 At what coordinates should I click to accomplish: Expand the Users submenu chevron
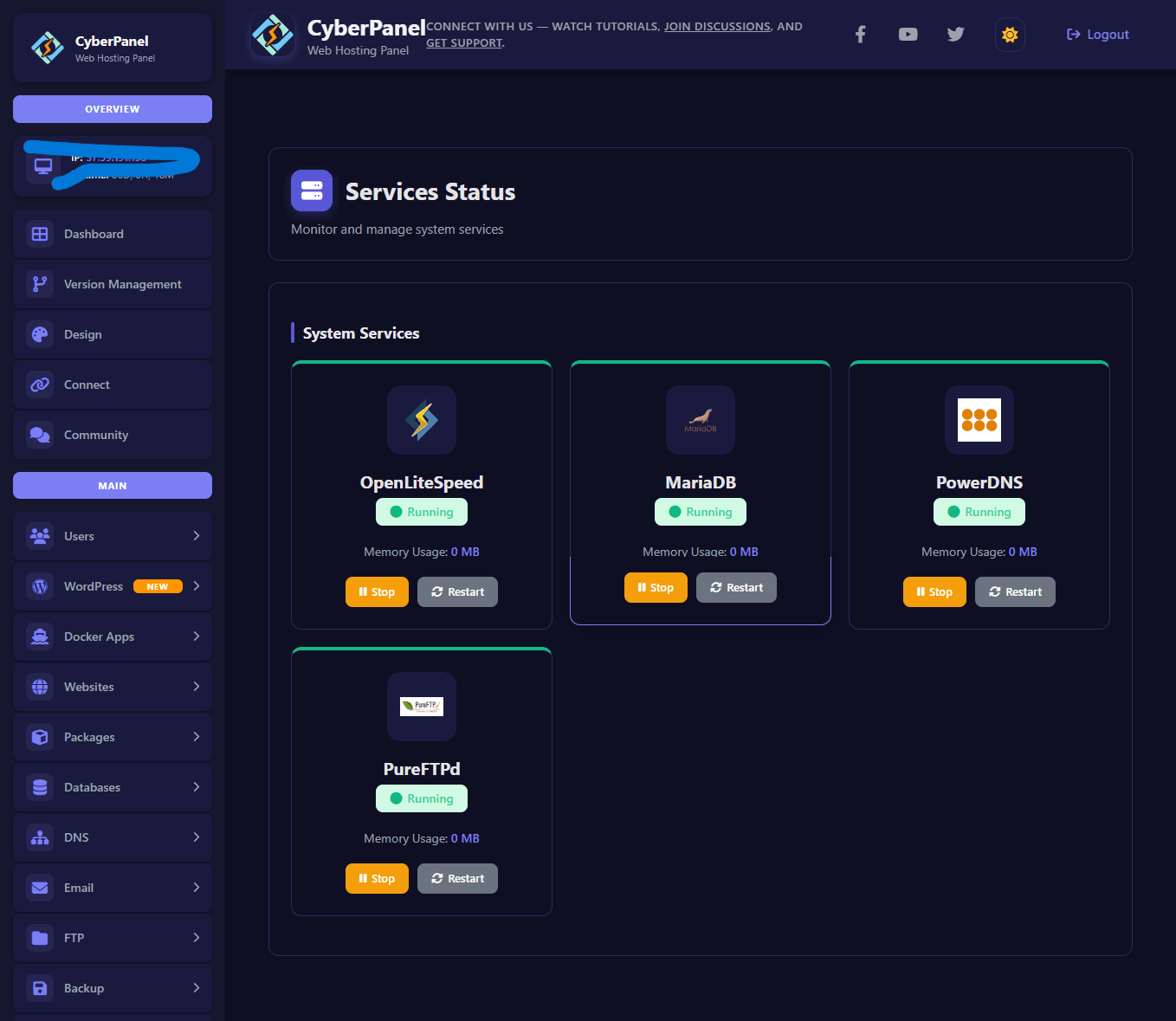tap(197, 536)
